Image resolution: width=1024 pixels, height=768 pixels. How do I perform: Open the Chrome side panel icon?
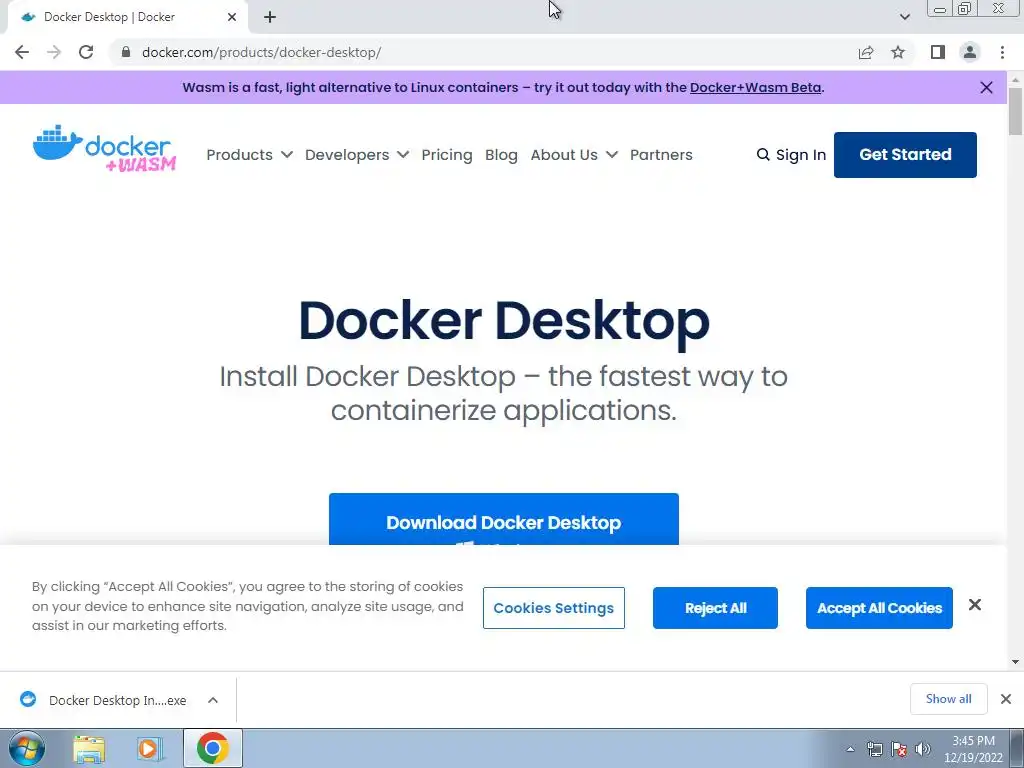938,52
